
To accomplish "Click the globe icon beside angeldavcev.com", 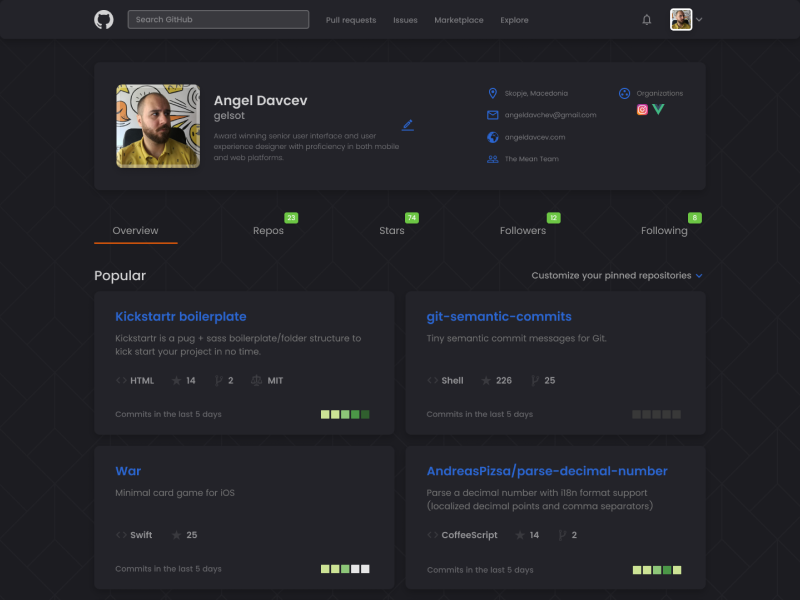I will point(491,137).
